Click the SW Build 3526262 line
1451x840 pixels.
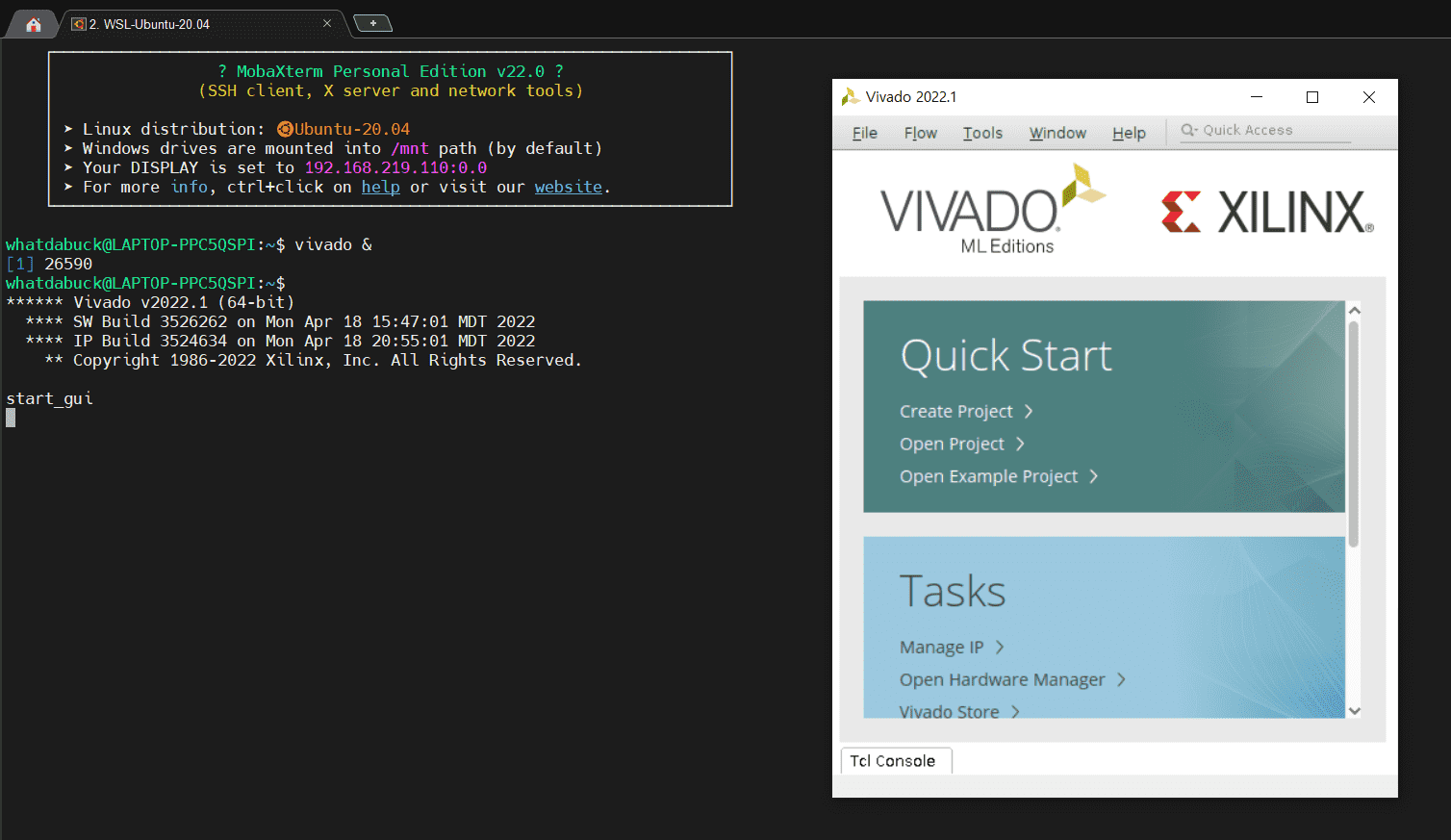click(x=280, y=321)
